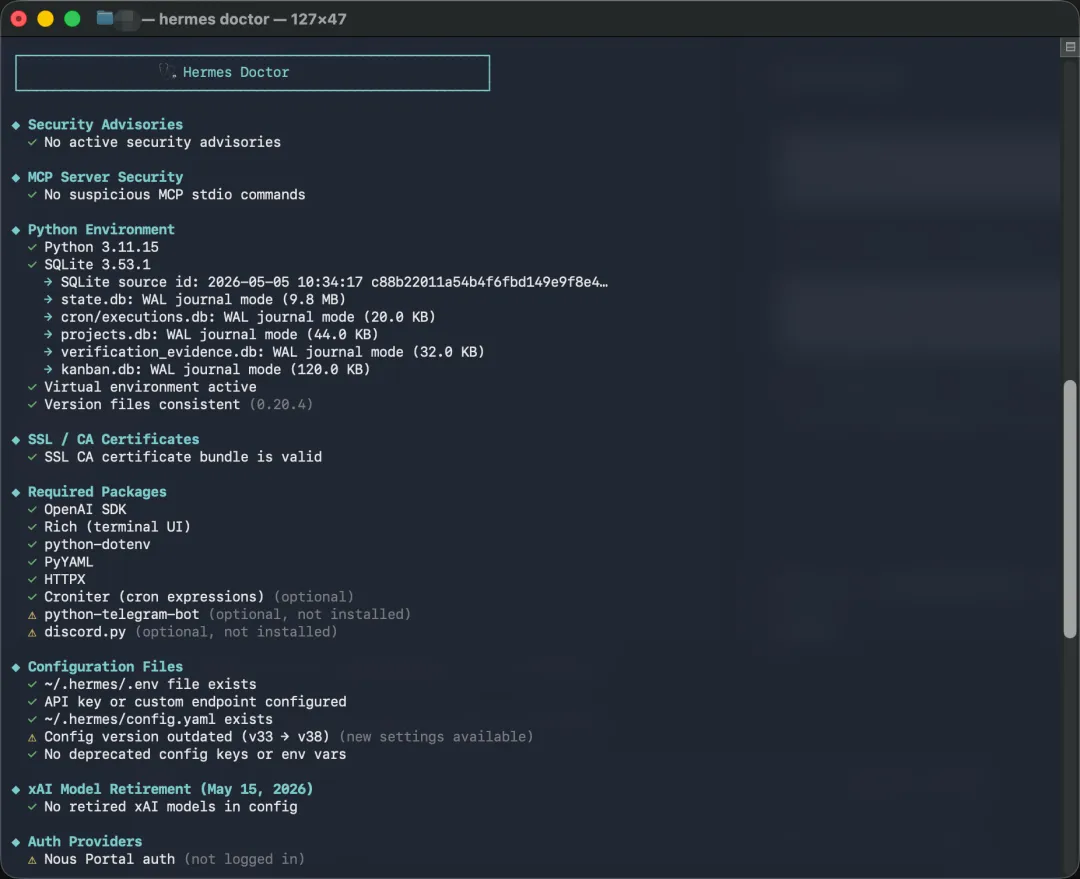Click 'API key or custom endpoint configured'
The width and height of the screenshot is (1080, 879).
coord(196,702)
